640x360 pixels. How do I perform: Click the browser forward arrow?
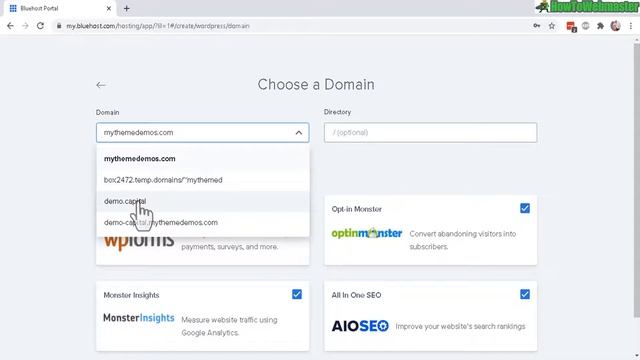25,26
